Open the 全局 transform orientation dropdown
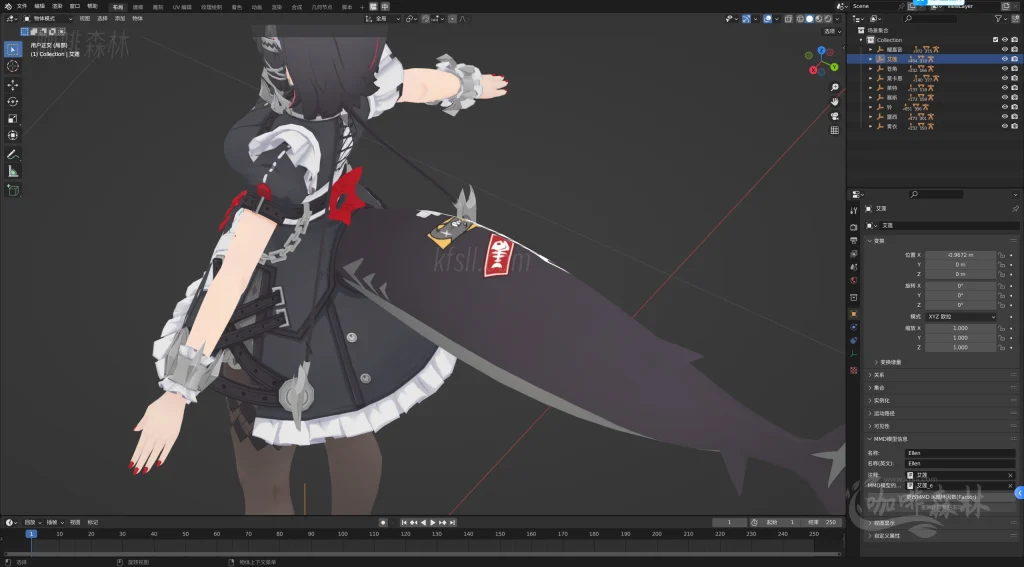The image size is (1024, 567). 383,19
